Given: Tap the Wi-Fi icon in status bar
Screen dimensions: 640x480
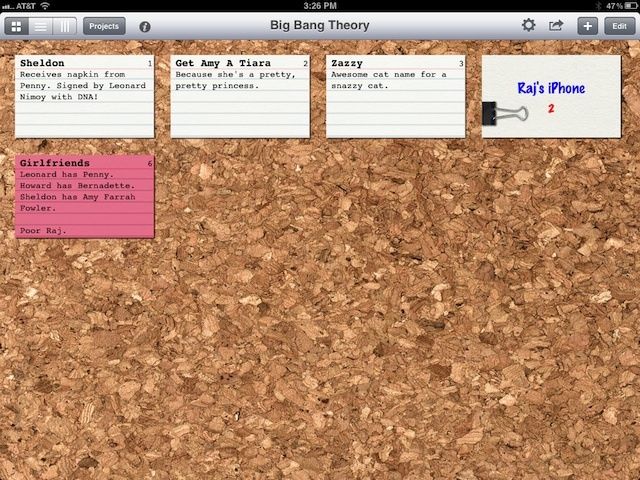Looking at the screenshot, I should [x=45, y=6].
